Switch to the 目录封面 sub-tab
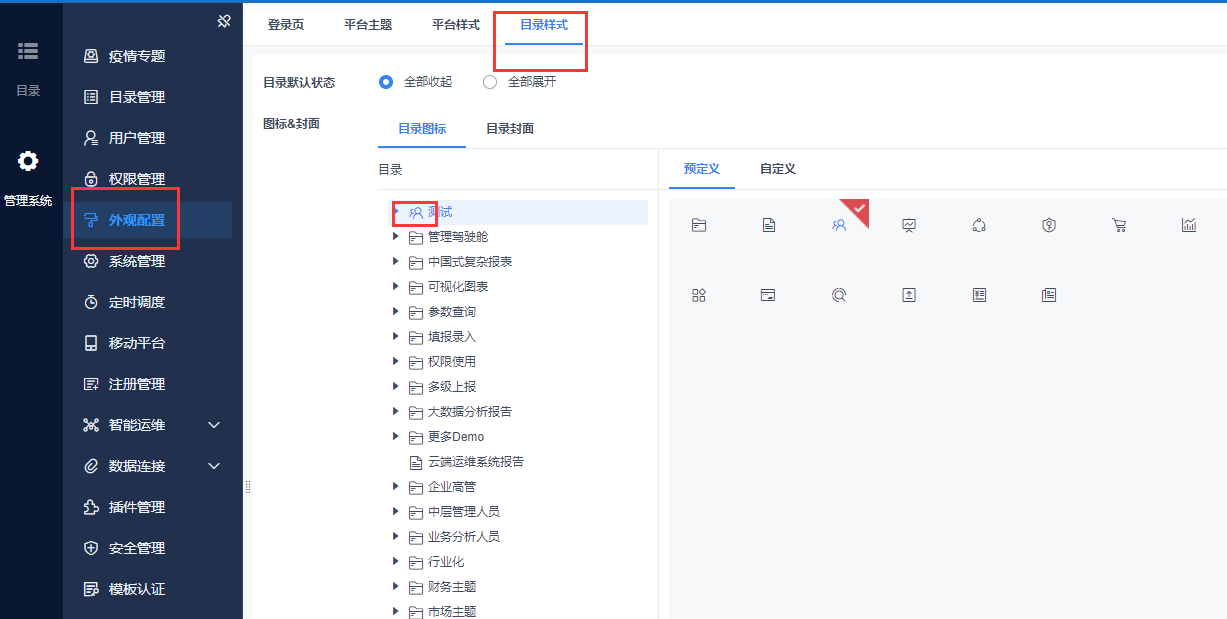Image resolution: width=1227 pixels, height=619 pixels. 510,129
